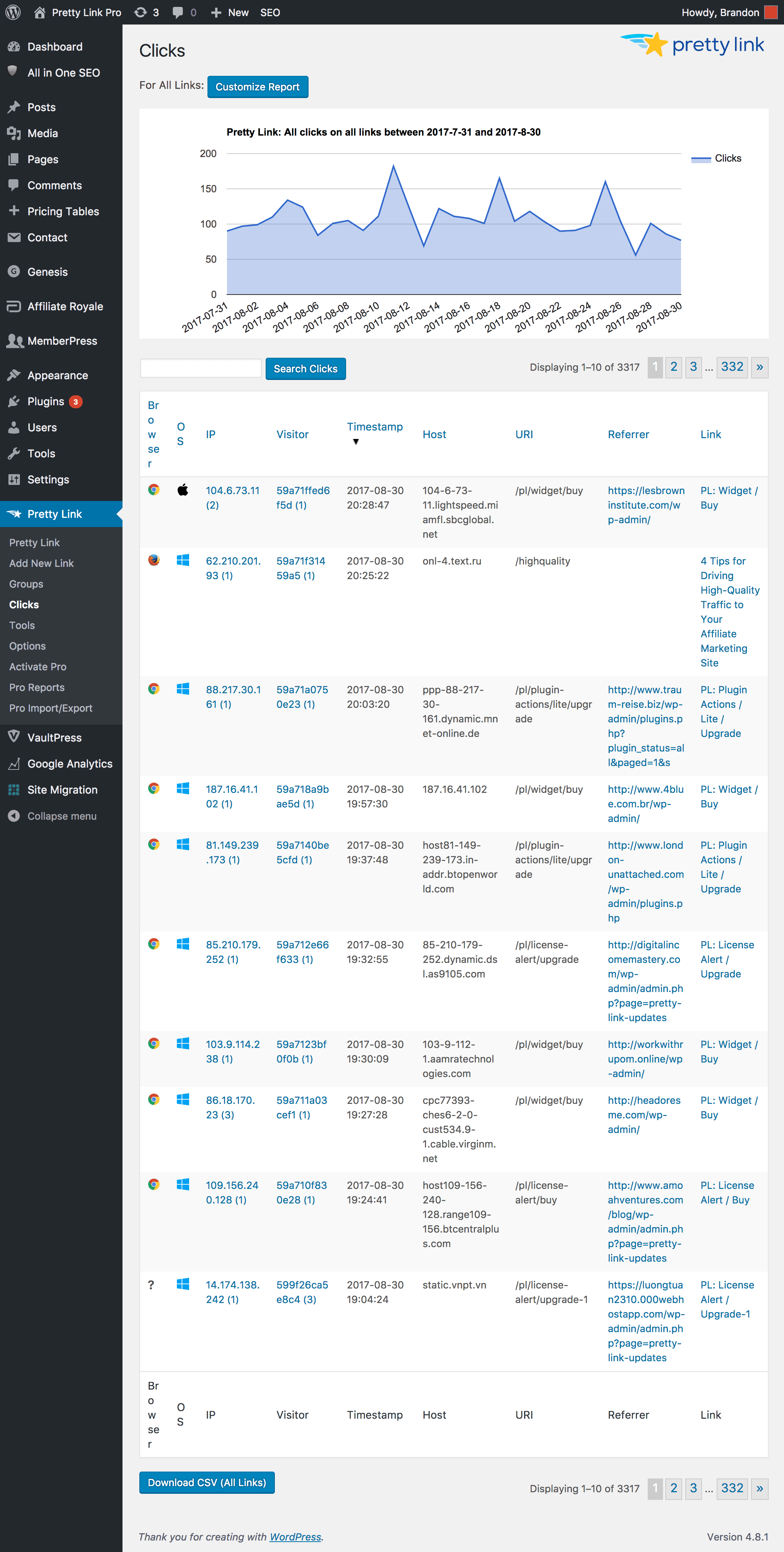
Task: Click the Customize Report button
Action: coord(257,87)
